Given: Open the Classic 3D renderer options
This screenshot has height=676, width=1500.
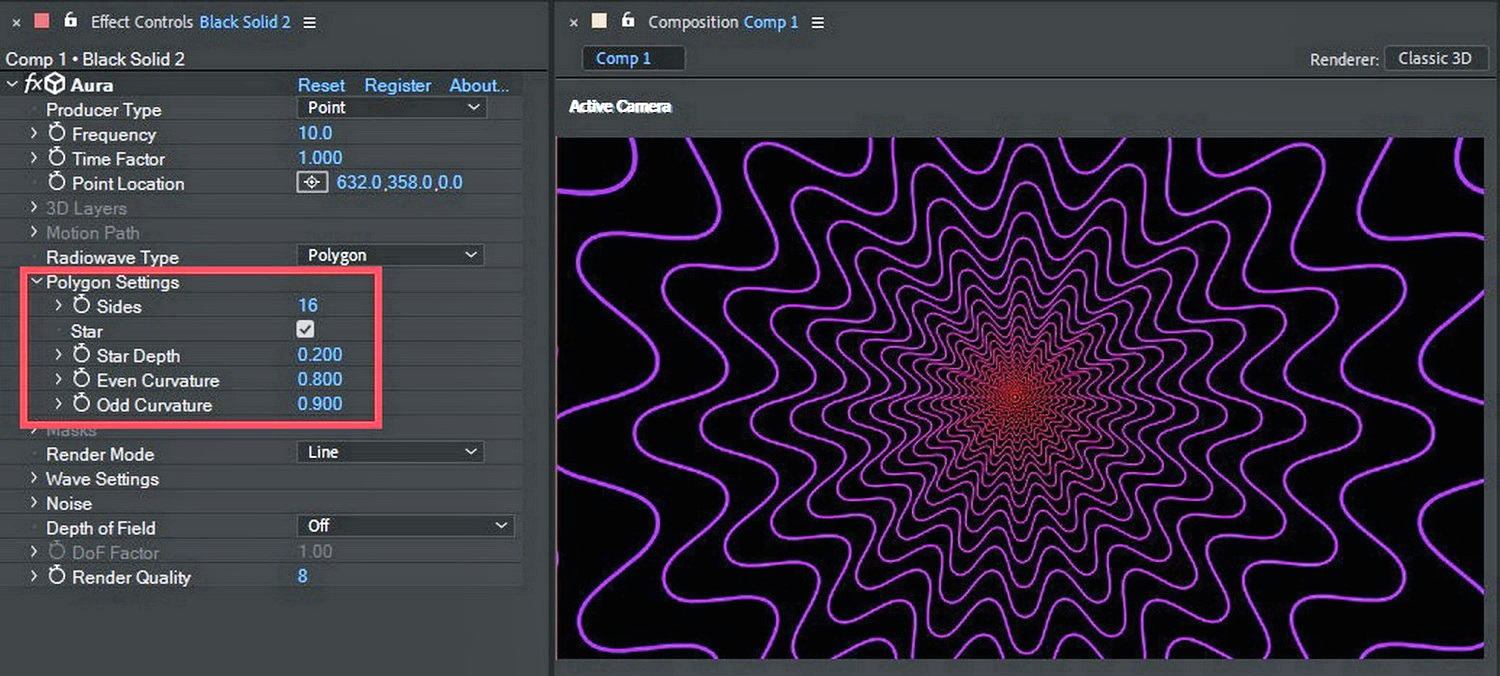Looking at the screenshot, I should point(1435,58).
